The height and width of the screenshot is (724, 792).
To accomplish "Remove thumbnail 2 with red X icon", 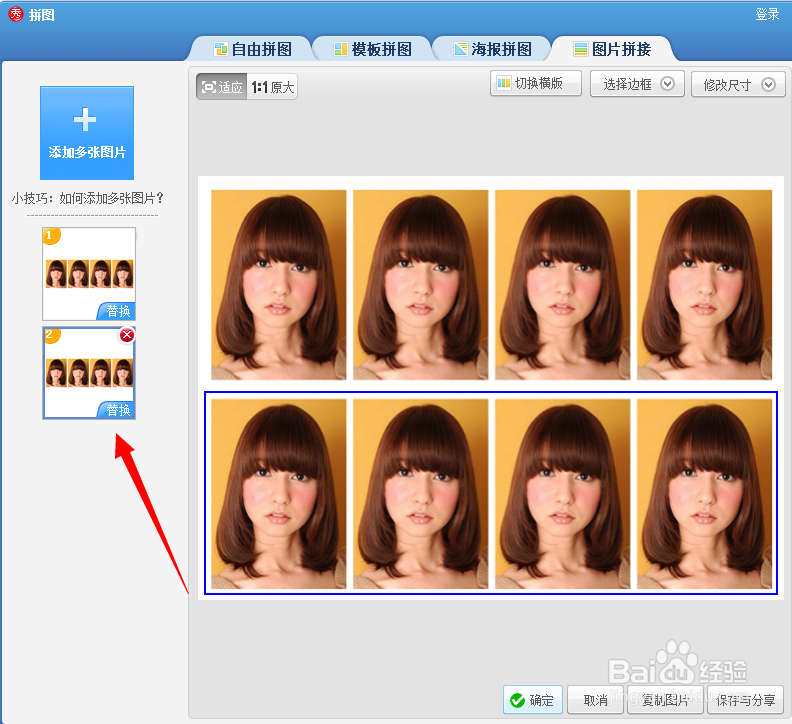I will (x=127, y=334).
